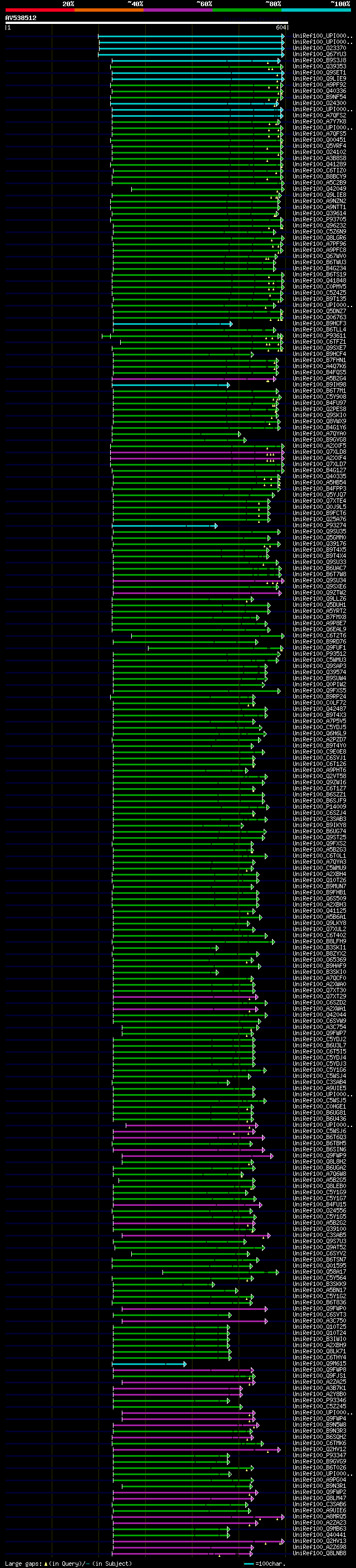
Task: Open hit UniRef100_Q67YU3
Action: click(319, 55)
